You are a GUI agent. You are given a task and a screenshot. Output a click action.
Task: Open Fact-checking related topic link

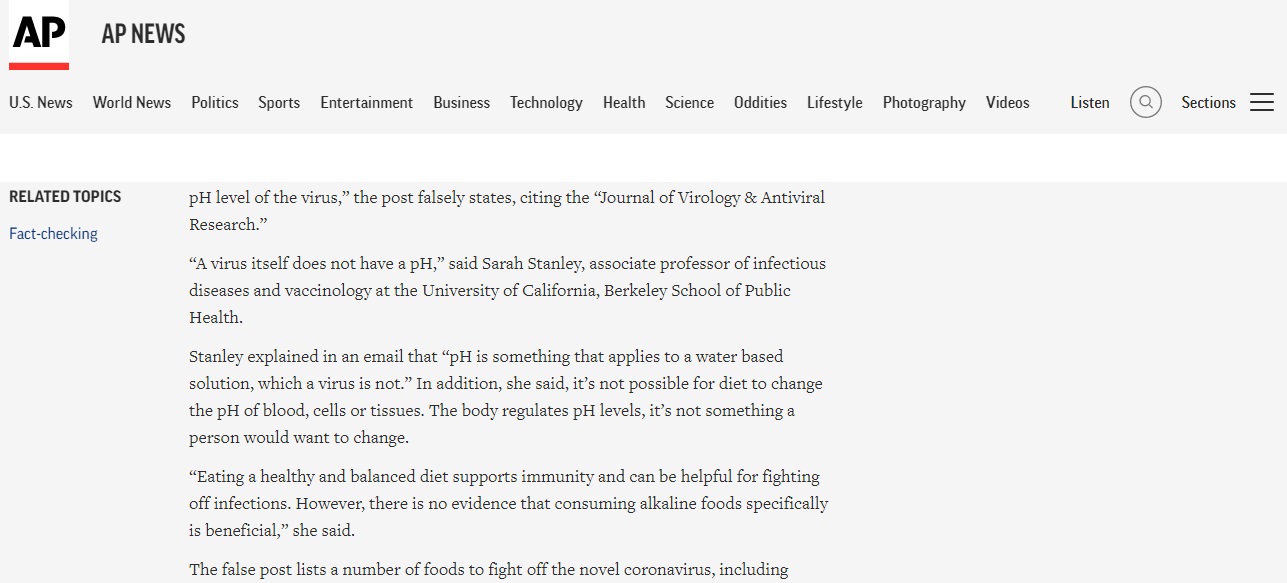tap(54, 234)
